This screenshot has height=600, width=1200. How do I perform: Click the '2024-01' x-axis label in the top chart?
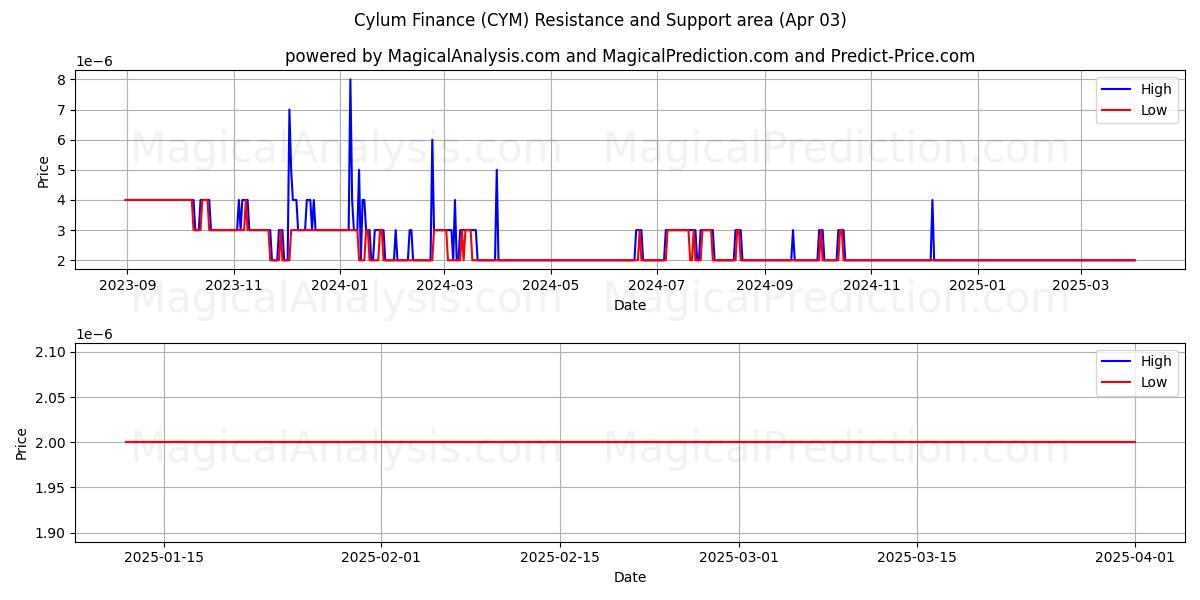(x=340, y=286)
